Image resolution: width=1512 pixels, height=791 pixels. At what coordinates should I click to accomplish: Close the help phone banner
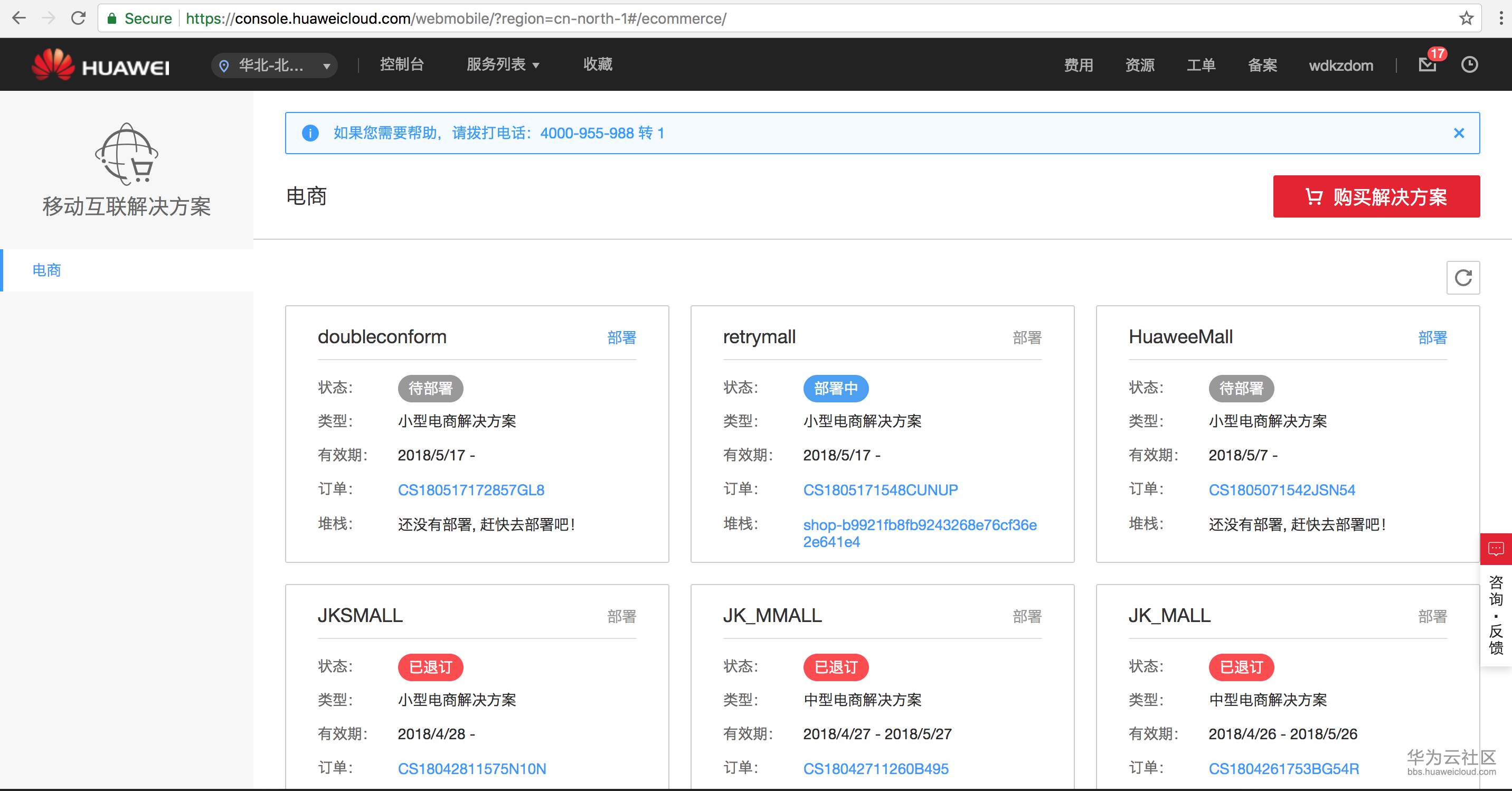click(1459, 133)
